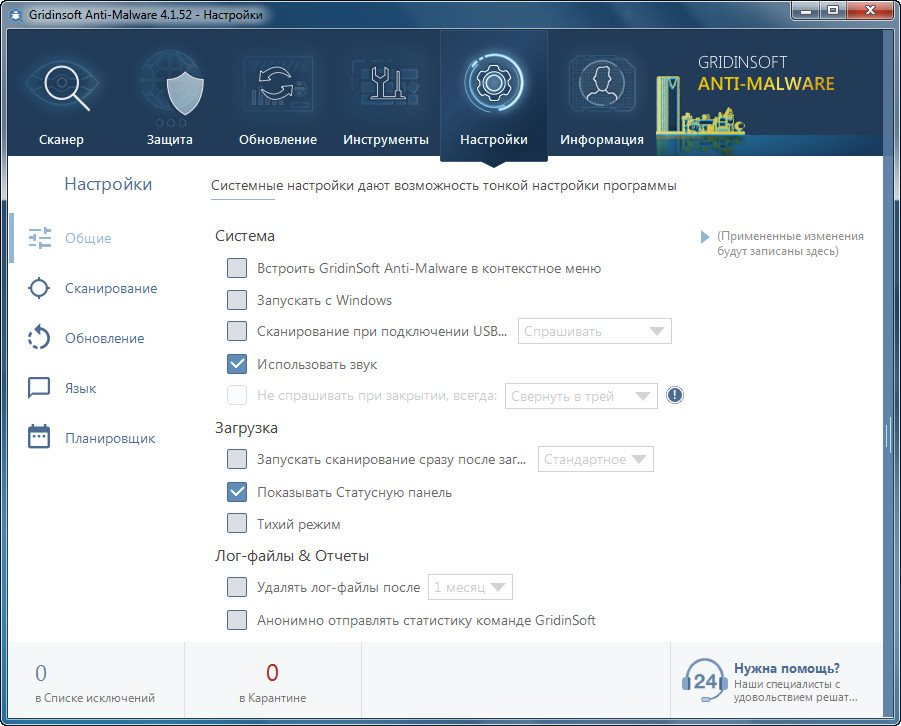Switch to the Информация tab label

coord(602,140)
